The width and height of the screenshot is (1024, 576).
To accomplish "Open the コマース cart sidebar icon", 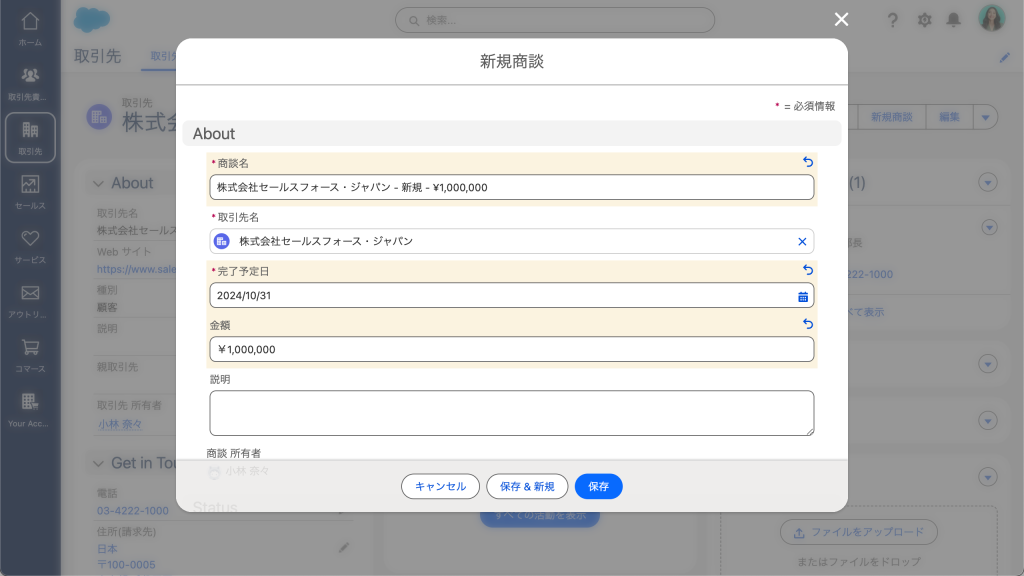I will click(30, 355).
